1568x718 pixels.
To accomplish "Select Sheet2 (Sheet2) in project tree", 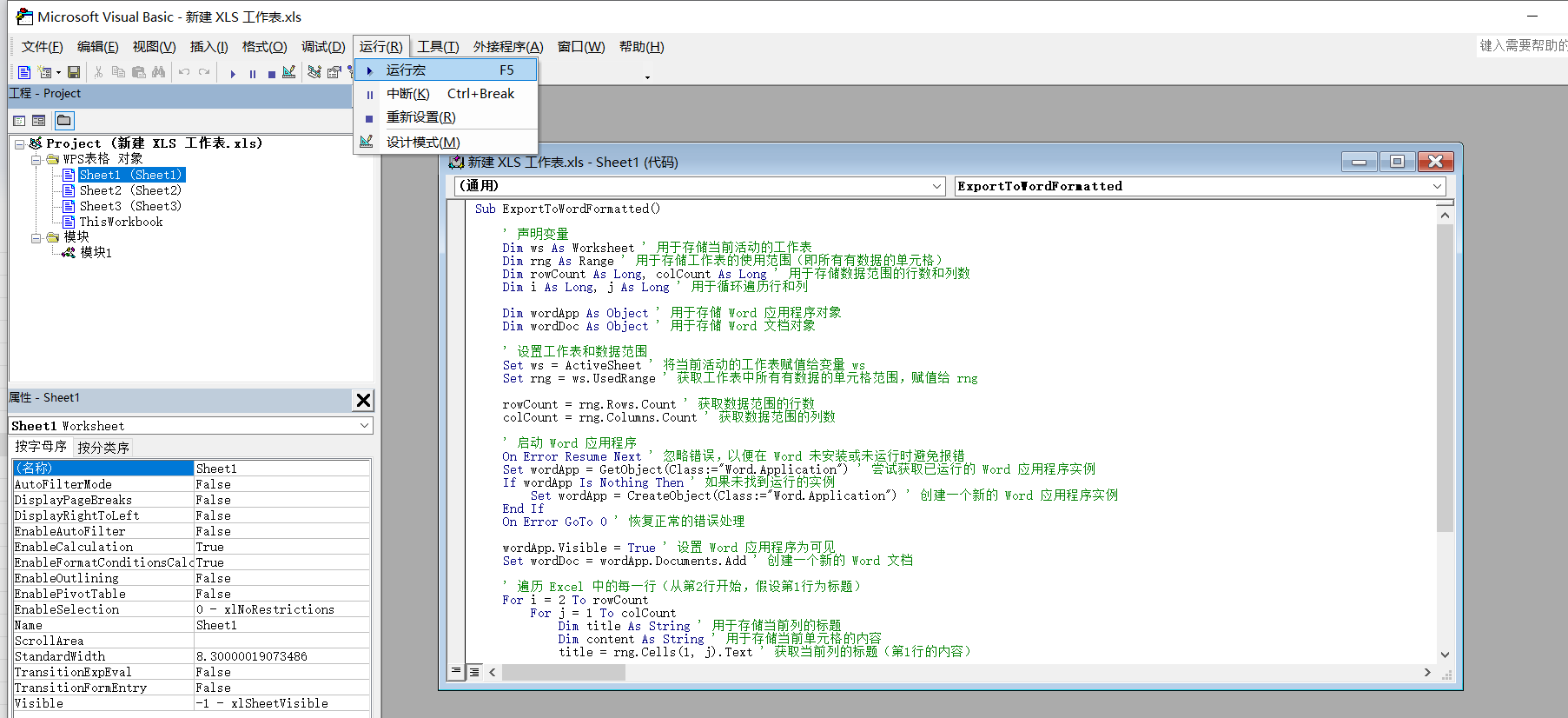I will pos(130,190).
